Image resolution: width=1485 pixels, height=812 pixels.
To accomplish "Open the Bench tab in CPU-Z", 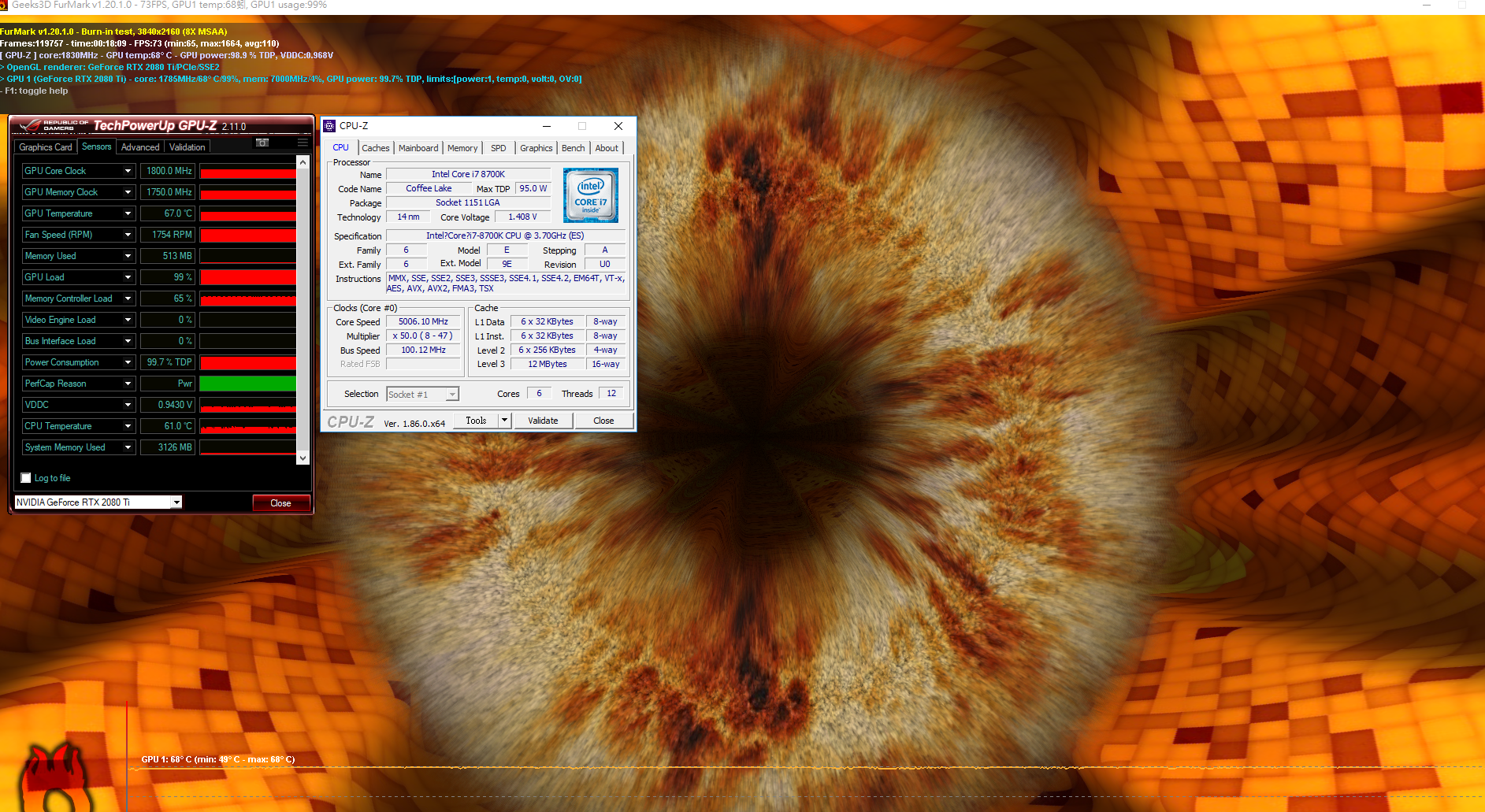I will coord(574,148).
